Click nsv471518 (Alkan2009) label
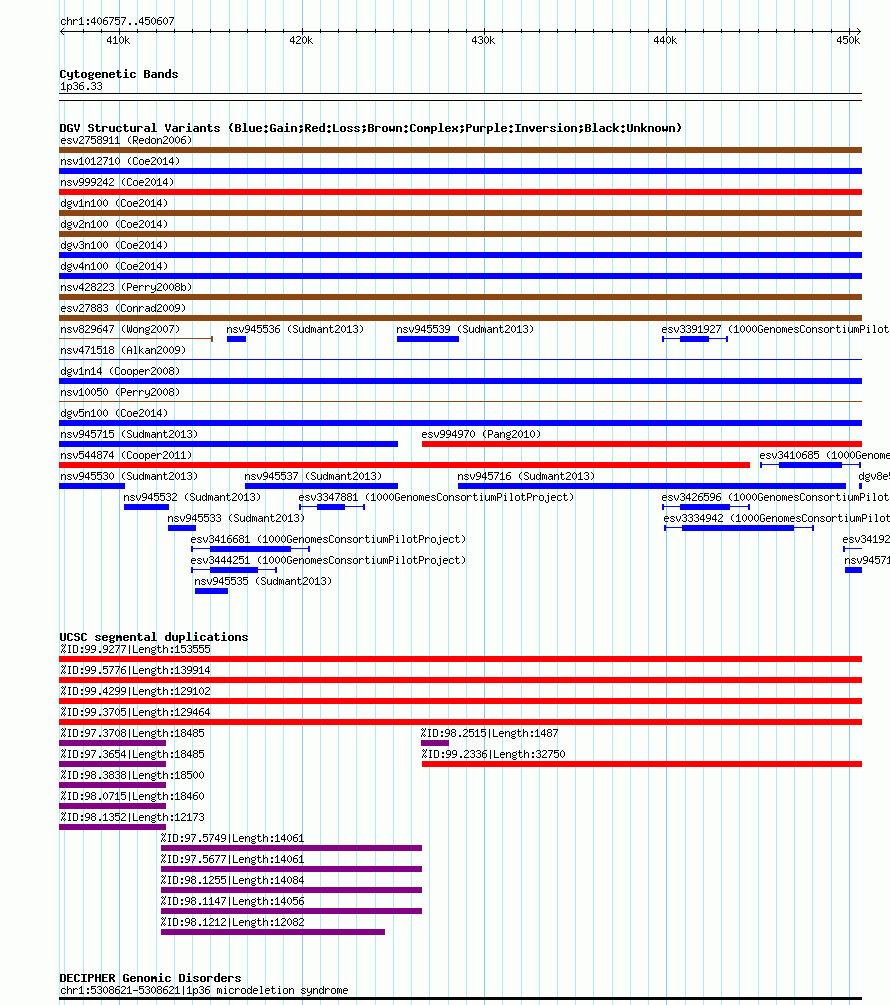 click(x=123, y=351)
